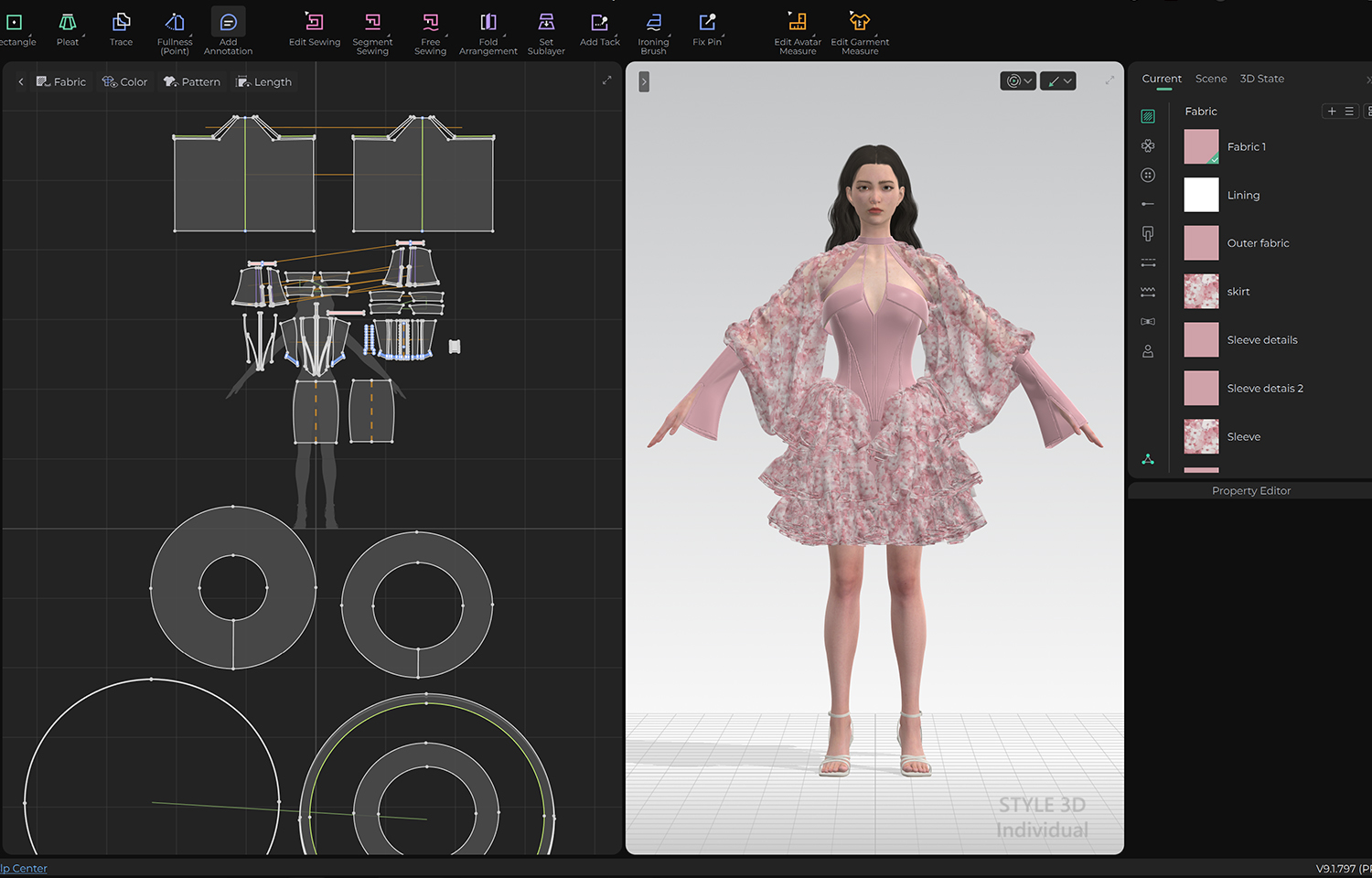Open the simulation mode dropdown in 3D view
This screenshot has width=1372, height=878.
coord(1018,81)
